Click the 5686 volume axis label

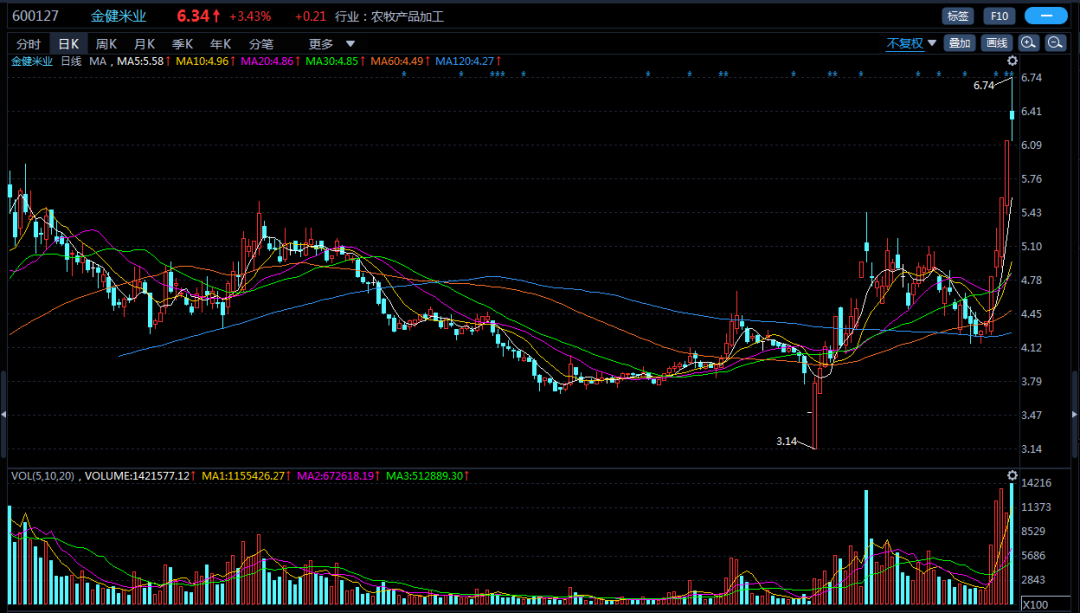pos(1033,555)
